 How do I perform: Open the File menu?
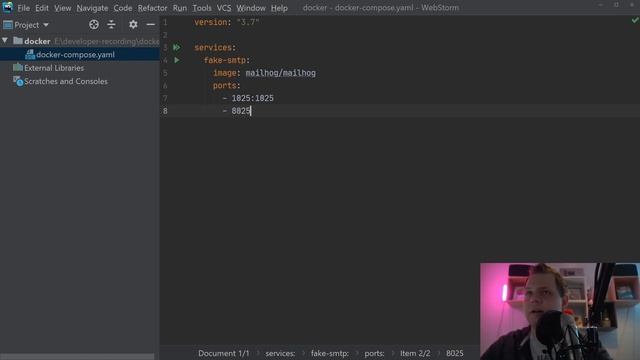point(23,8)
